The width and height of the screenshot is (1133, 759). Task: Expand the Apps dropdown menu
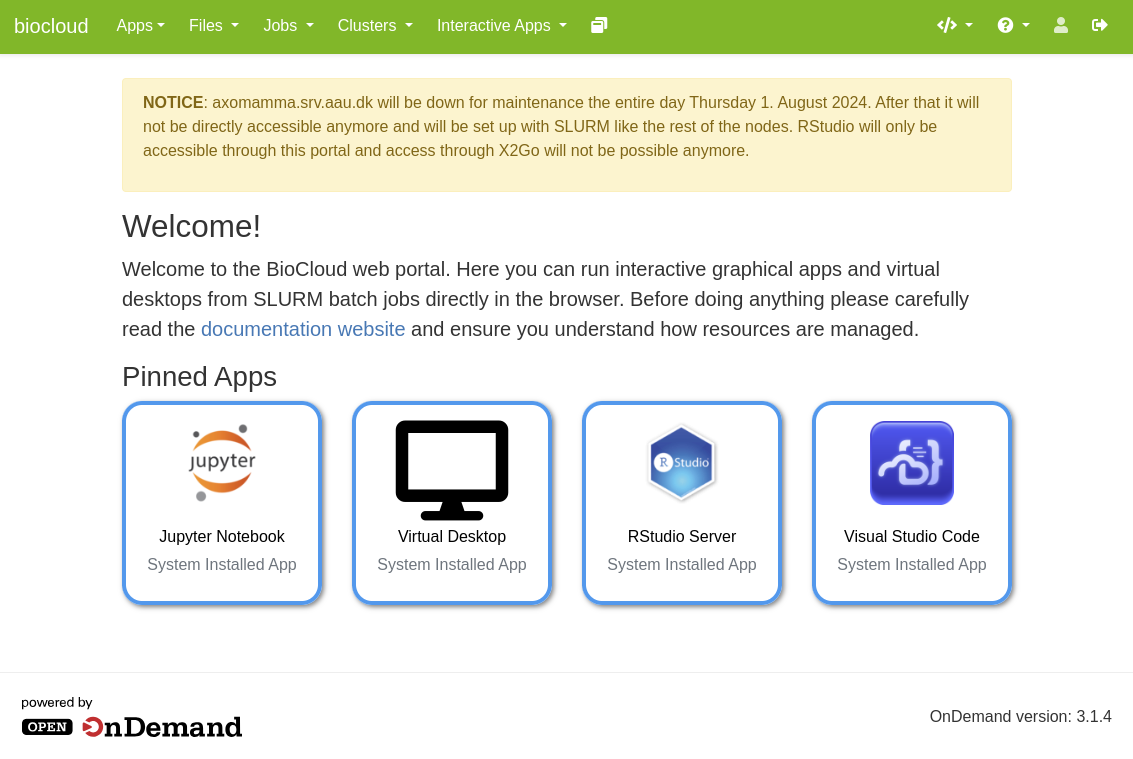pyautogui.click(x=140, y=25)
